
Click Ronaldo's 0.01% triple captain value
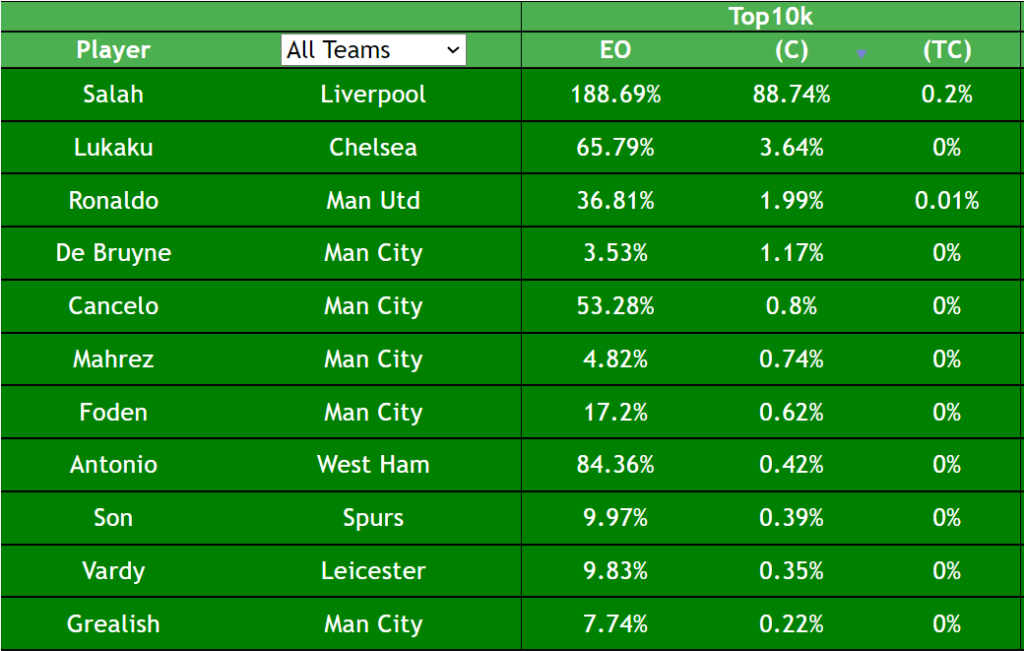(947, 200)
